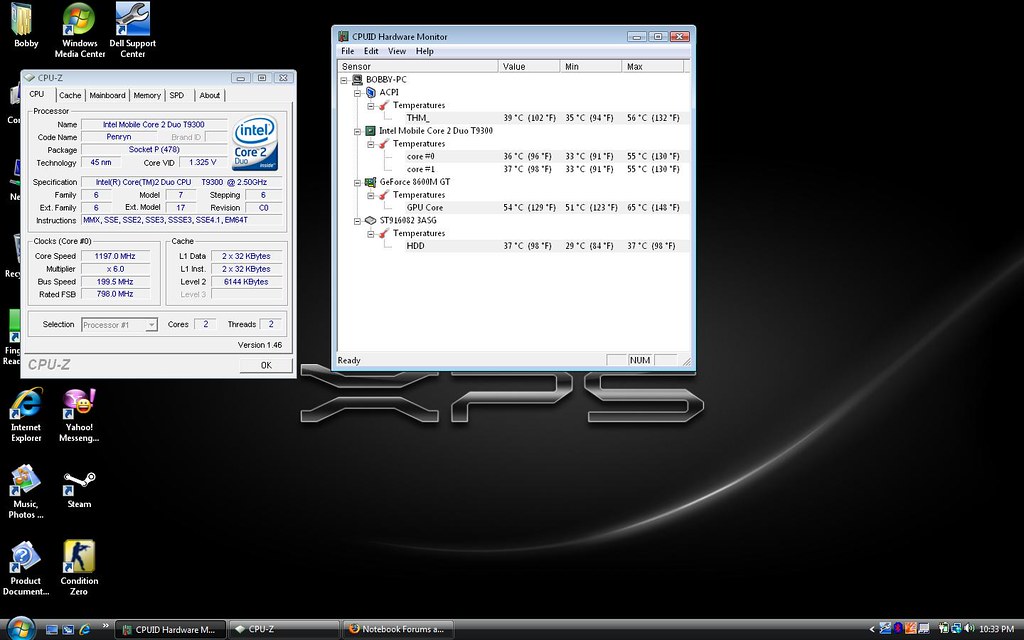Screen dimensions: 1024x640
Task: Click the Max column header
Action: (x=653, y=66)
